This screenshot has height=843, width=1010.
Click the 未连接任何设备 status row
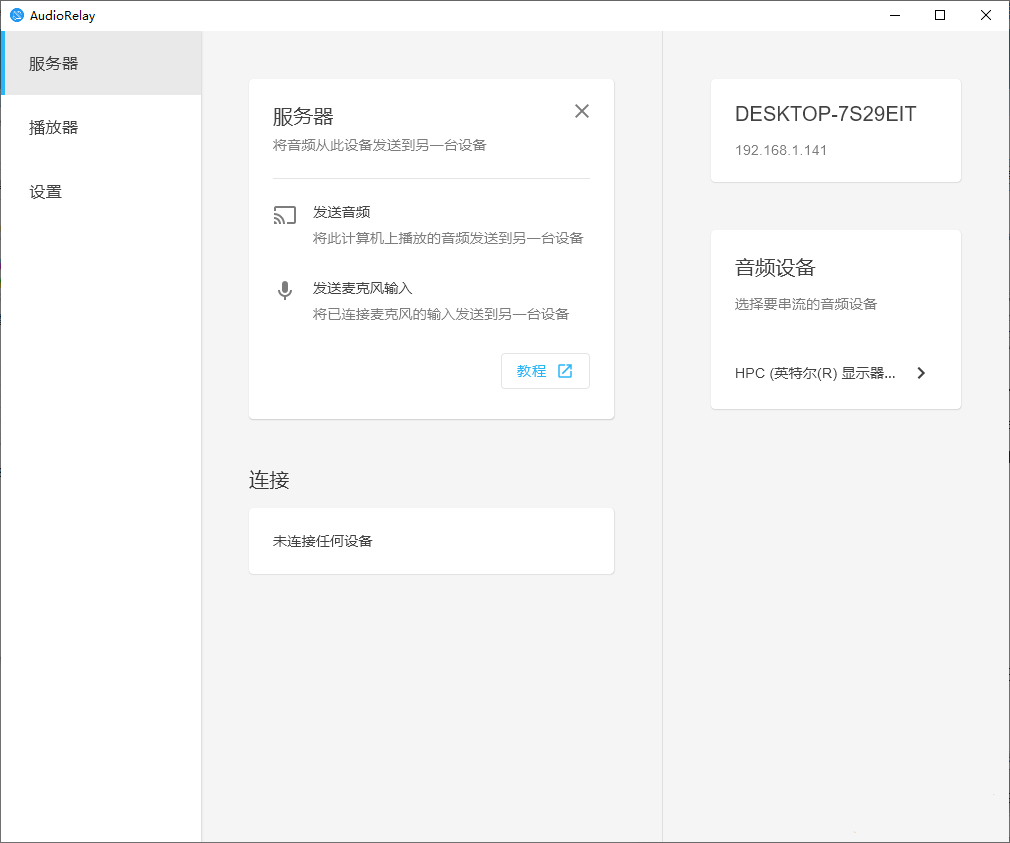tap(431, 541)
